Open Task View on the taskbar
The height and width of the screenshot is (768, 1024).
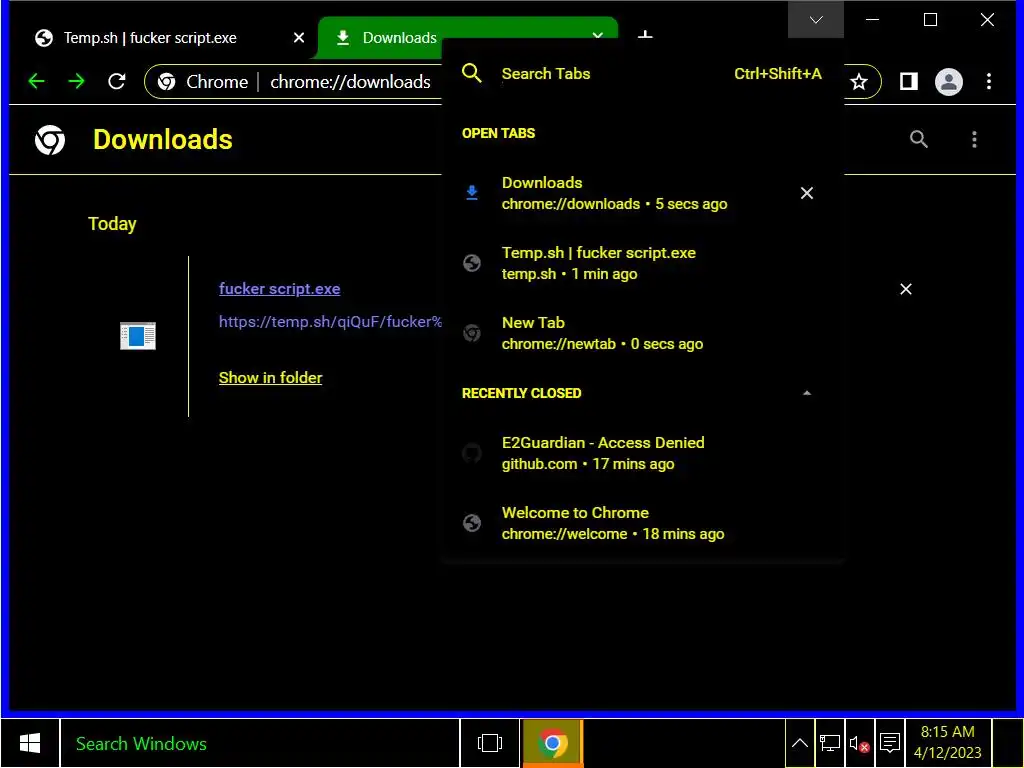pos(490,743)
